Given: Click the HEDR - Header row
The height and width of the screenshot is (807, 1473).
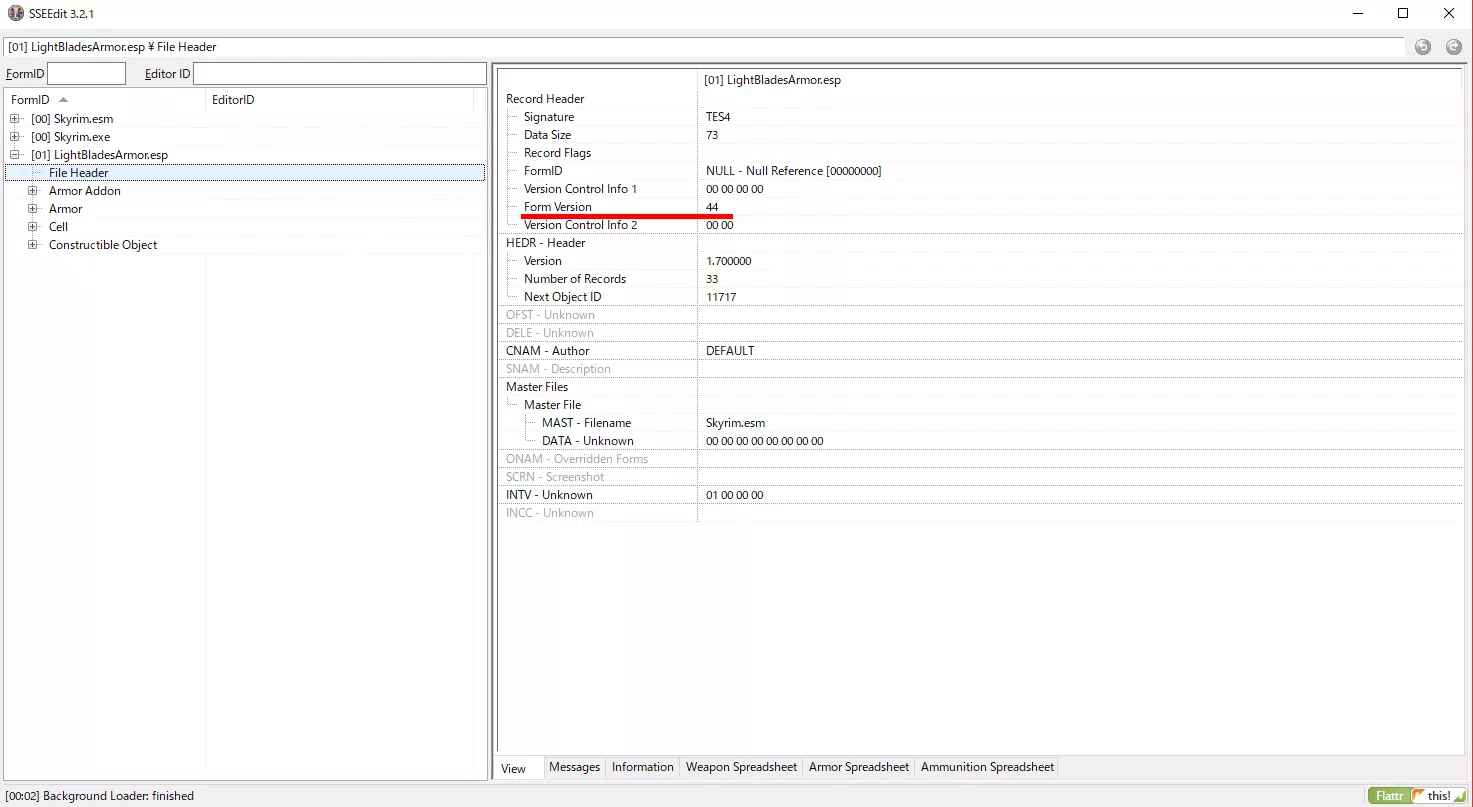Looking at the screenshot, I should pos(980,243).
